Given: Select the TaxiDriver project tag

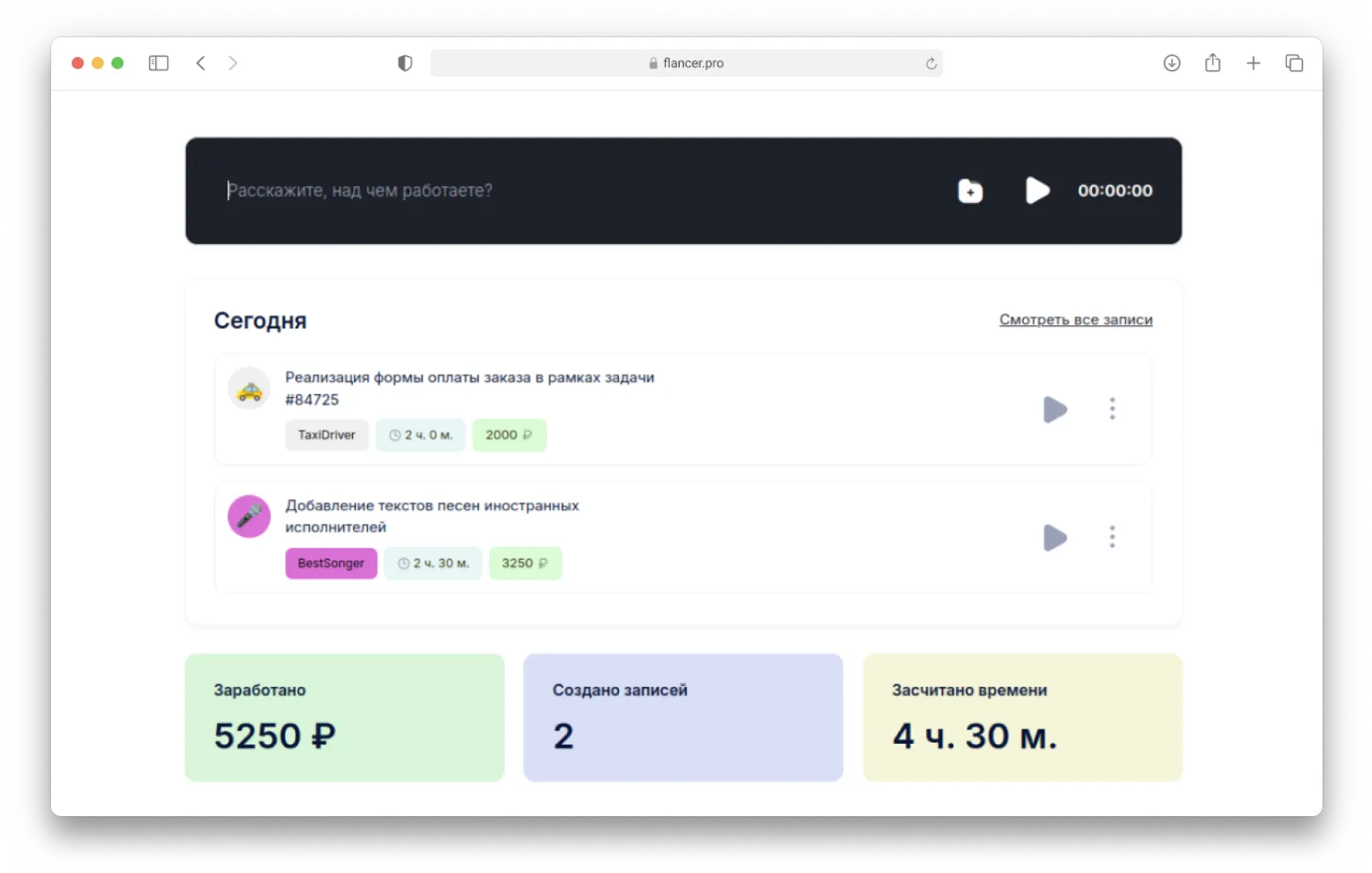Looking at the screenshot, I should coord(327,435).
